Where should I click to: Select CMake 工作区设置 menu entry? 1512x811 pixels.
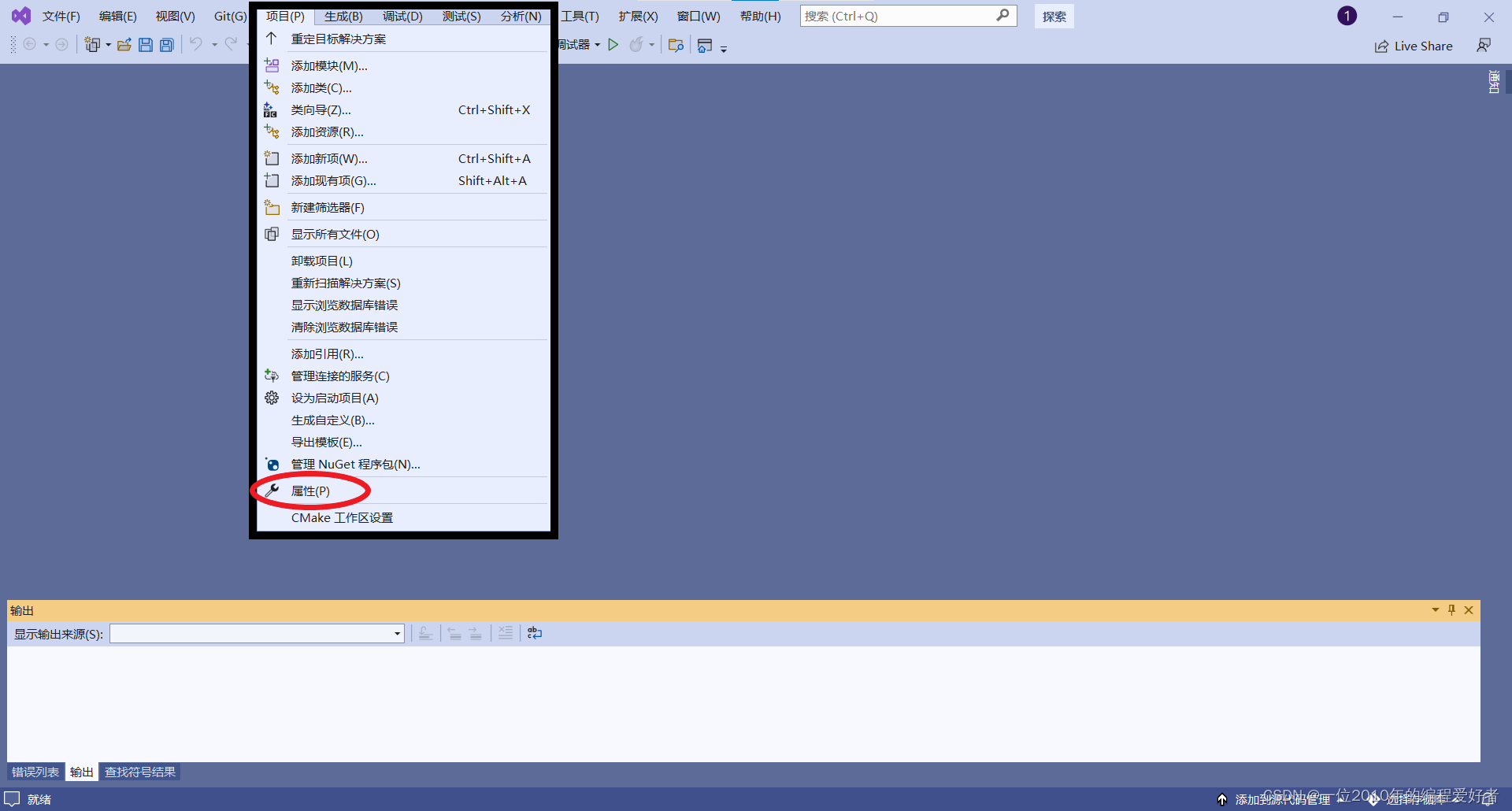tap(403, 517)
